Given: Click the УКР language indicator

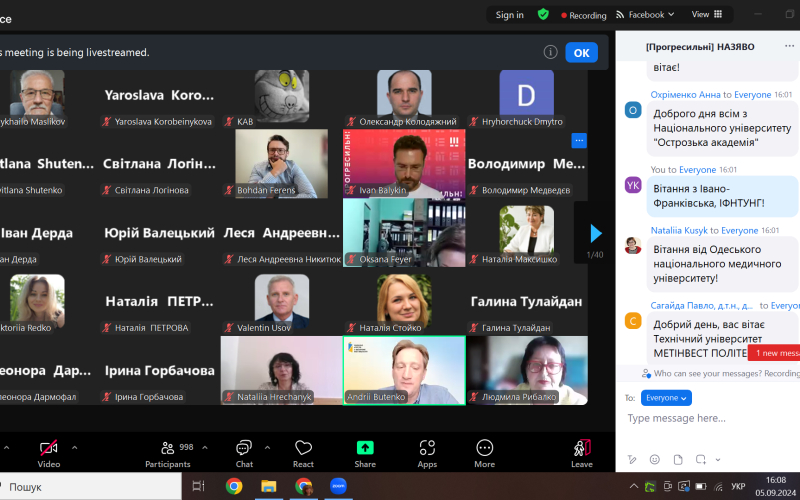Looking at the screenshot, I should coord(738,486).
